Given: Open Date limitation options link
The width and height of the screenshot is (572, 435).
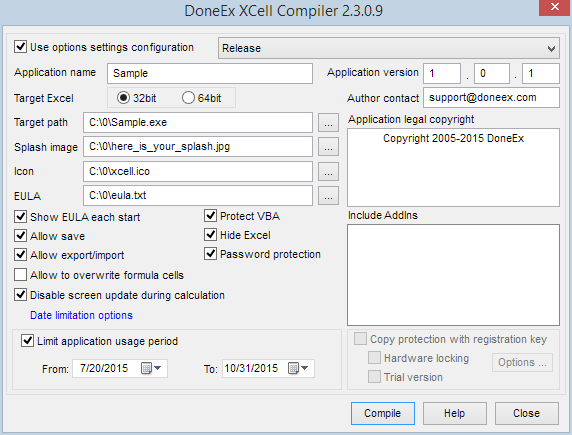Looking at the screenshot, I should pyautogui.click(x=81, y=315).
